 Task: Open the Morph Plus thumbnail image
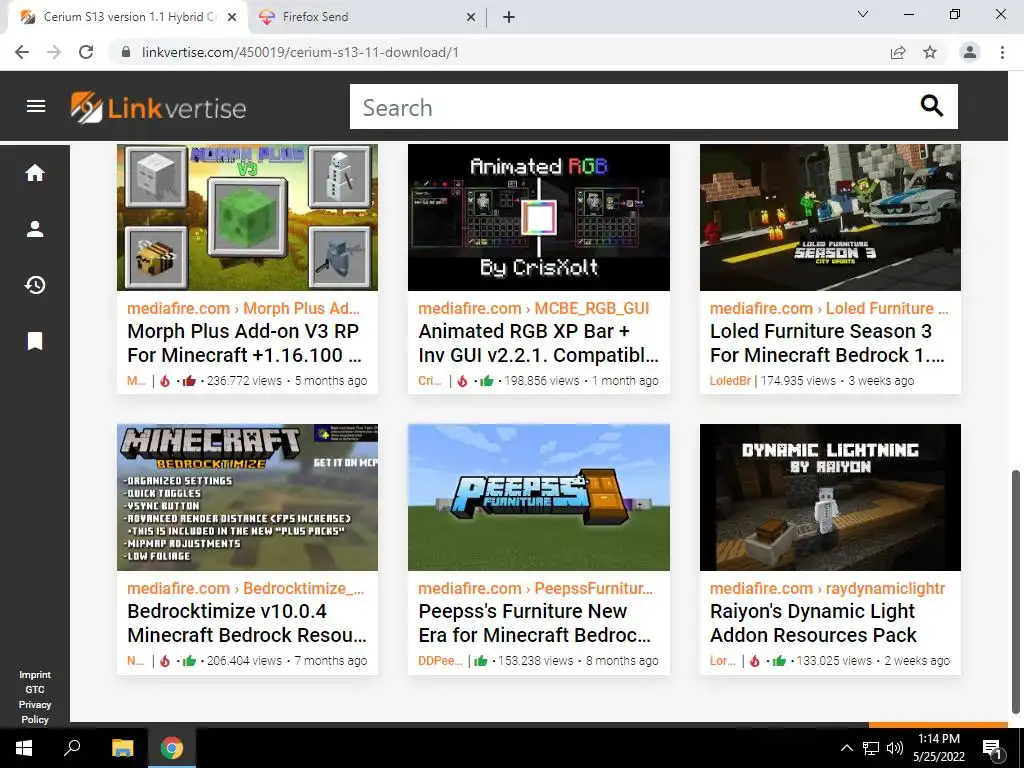248,217
